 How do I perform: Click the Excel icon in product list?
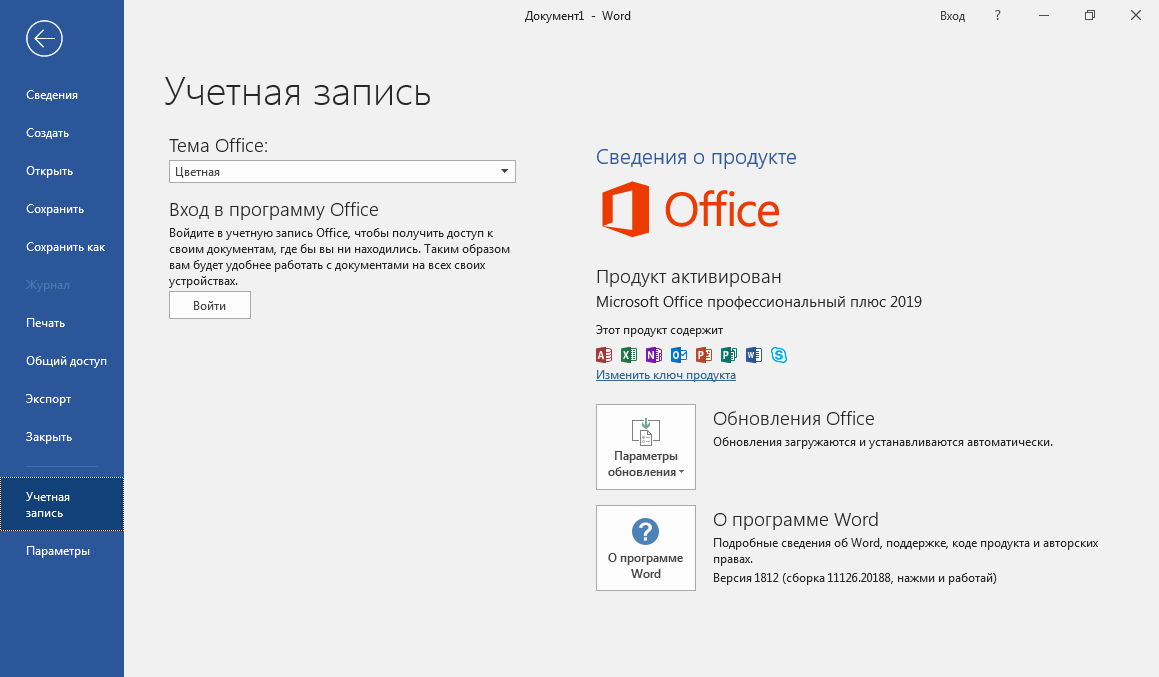pos(629,355)
